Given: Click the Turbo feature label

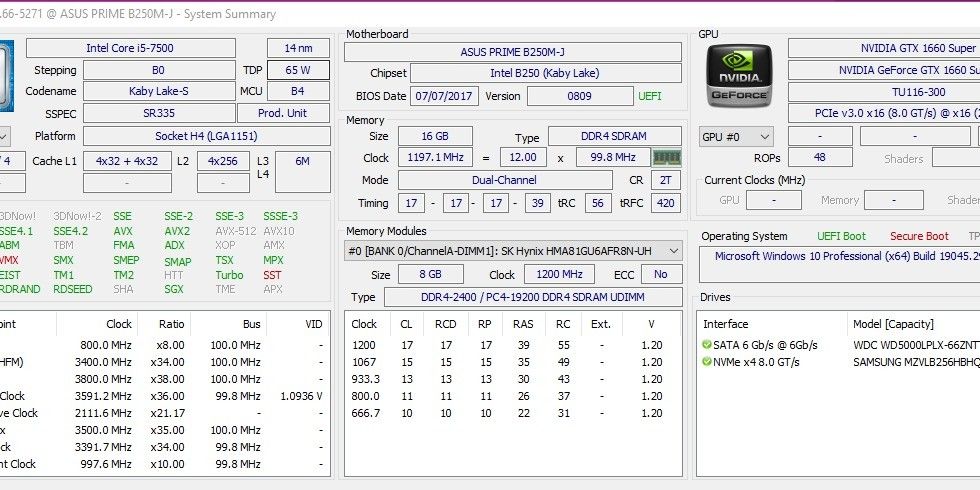Looking at the screenshot, I should 229,275.
